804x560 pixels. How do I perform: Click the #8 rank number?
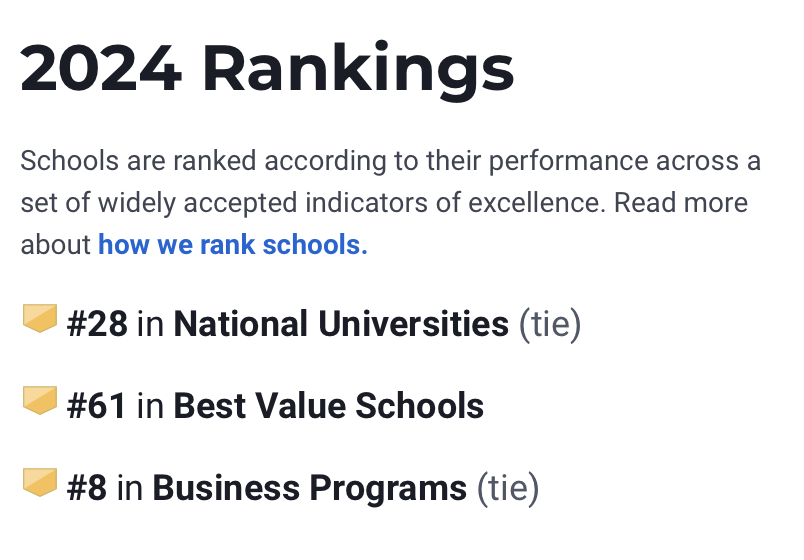87,488
